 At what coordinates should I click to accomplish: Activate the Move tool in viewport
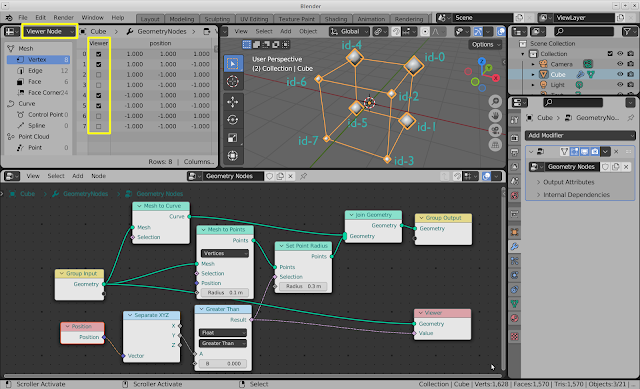pyautogui.click(x=233, y=101)
